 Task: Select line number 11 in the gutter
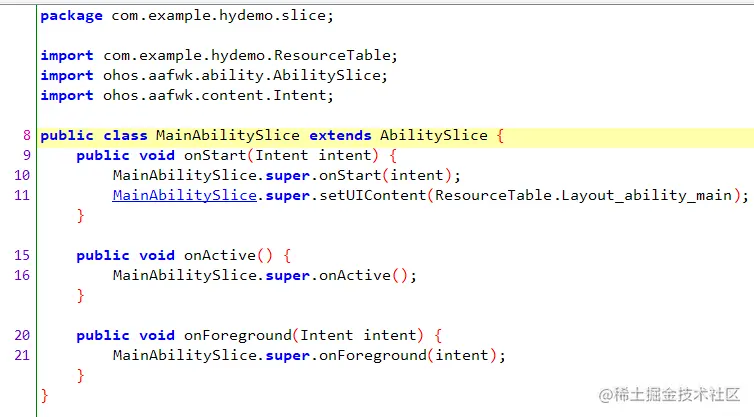pyautogui.click(x=22, y=195)
